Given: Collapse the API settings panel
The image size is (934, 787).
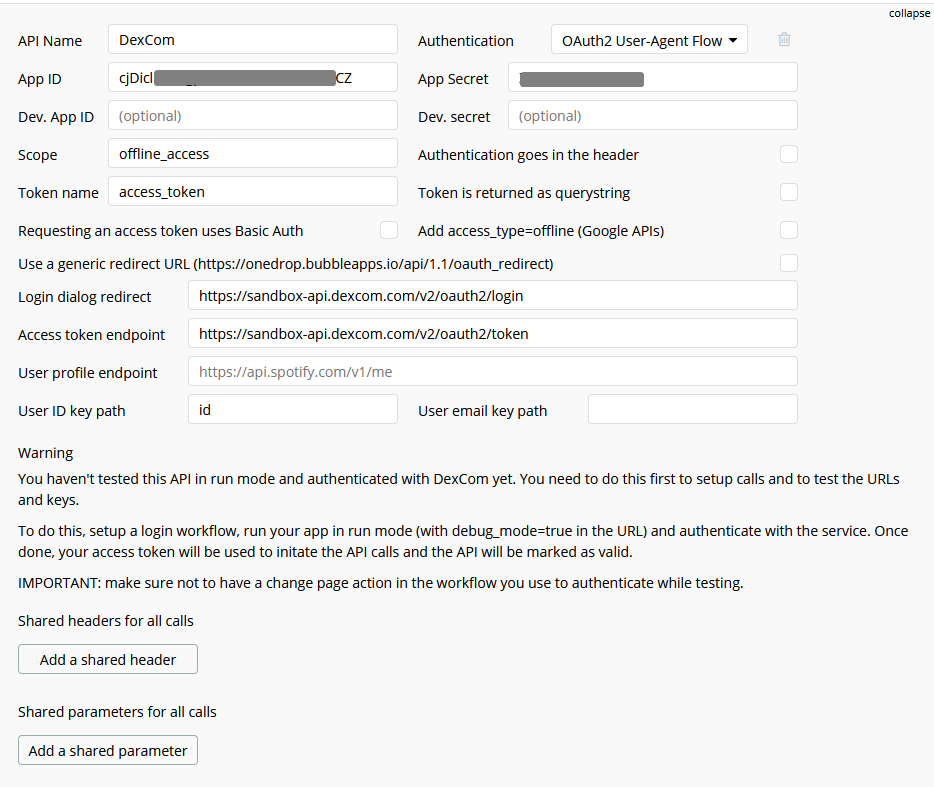Looking at the screenshot, I should point(909,13).
